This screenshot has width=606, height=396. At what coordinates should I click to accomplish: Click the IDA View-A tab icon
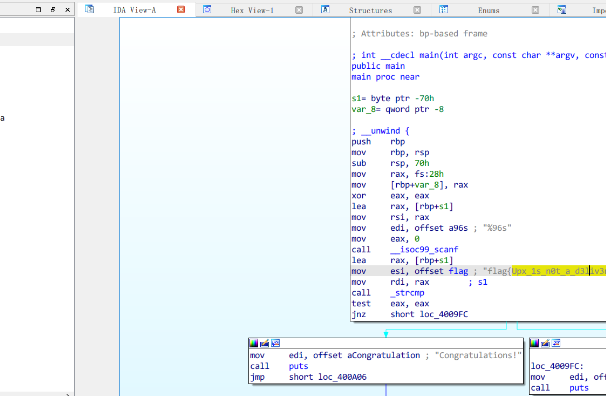(x=89, y=9)
